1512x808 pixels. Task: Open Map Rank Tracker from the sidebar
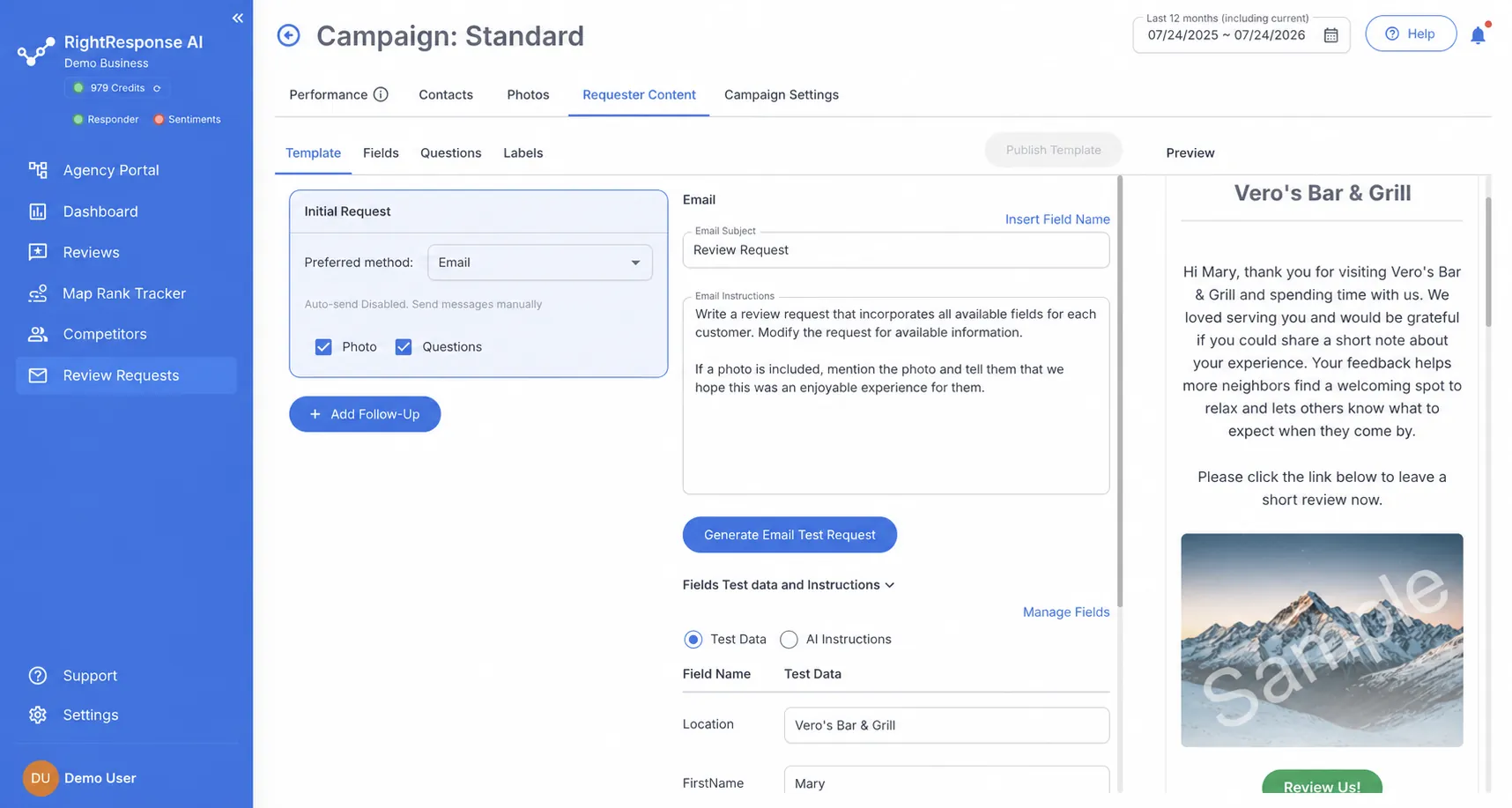126,293
